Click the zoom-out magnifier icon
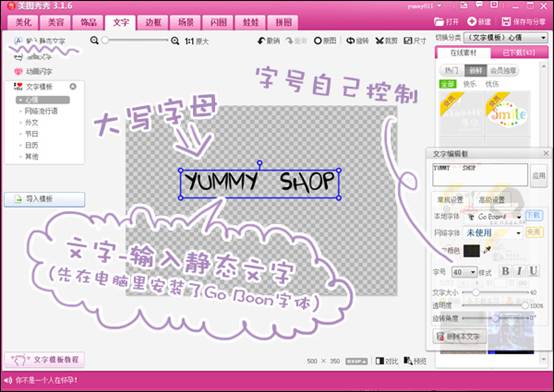554x392 pixels. (94, 40)
